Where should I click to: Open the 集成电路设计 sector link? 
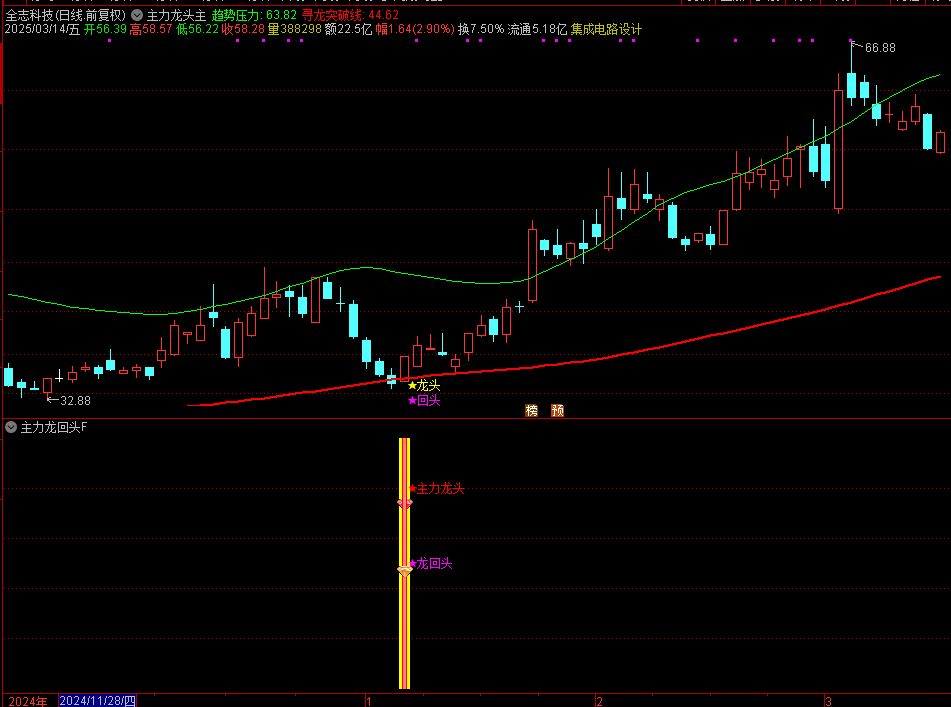[606, 29]
